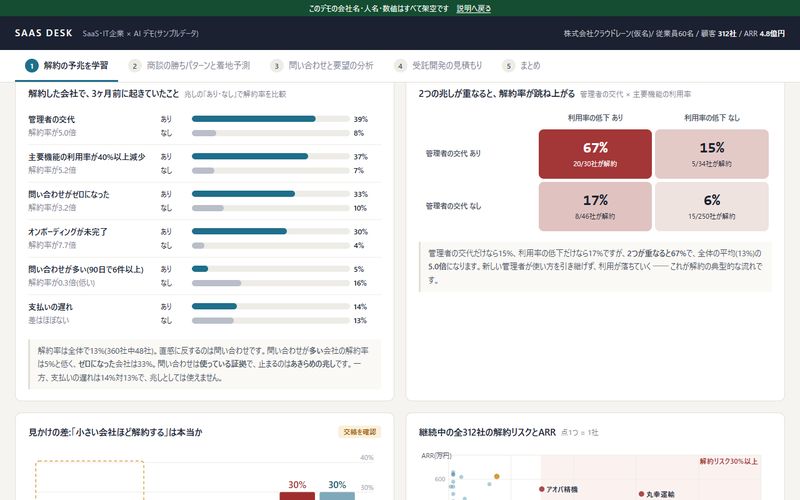This screenshot has width=800, height=500.
Task: Click the 37% bar for 主要機能の利用率
Action: click(x=250, y=157)
